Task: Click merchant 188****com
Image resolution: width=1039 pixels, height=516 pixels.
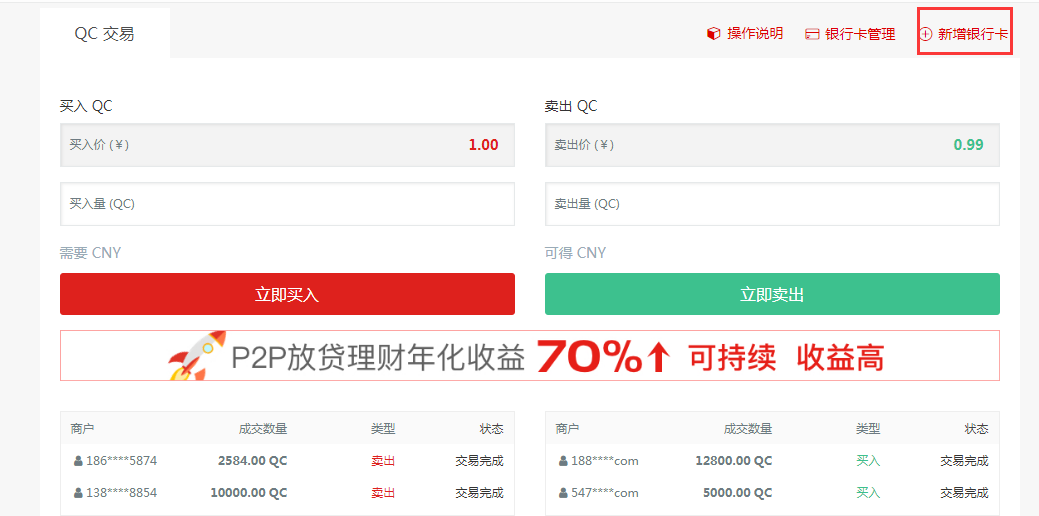Action: coord(604,461)
